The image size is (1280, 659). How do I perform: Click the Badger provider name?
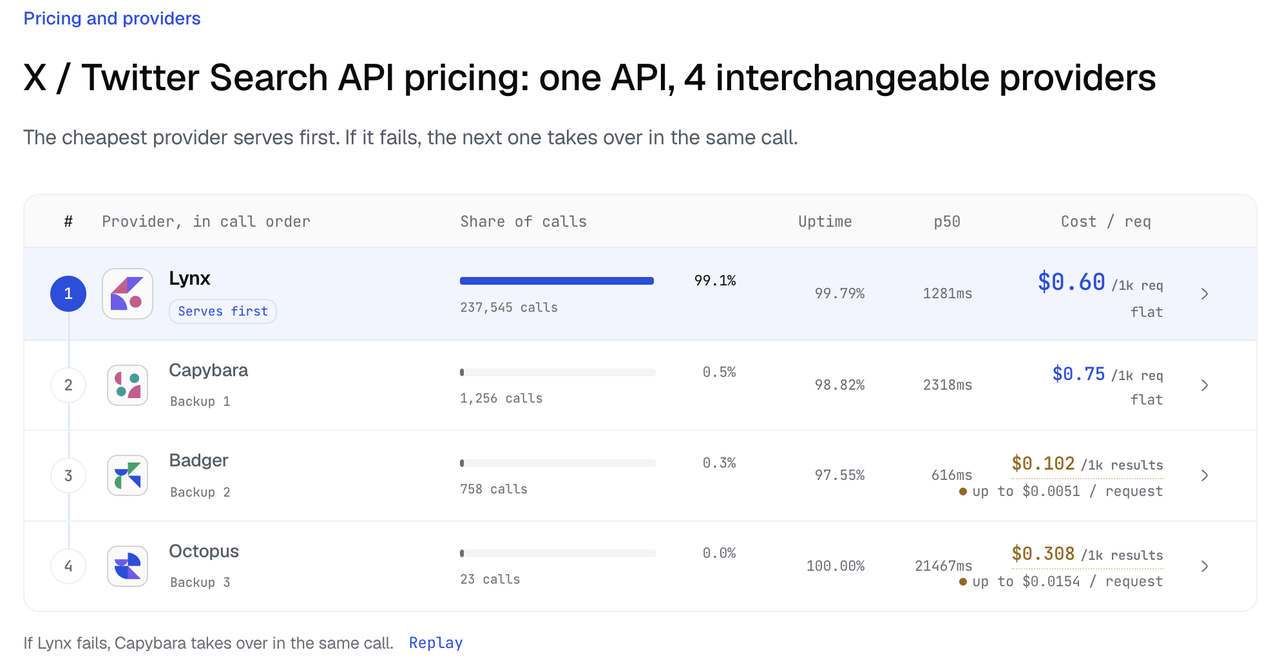tap(198, 460)
